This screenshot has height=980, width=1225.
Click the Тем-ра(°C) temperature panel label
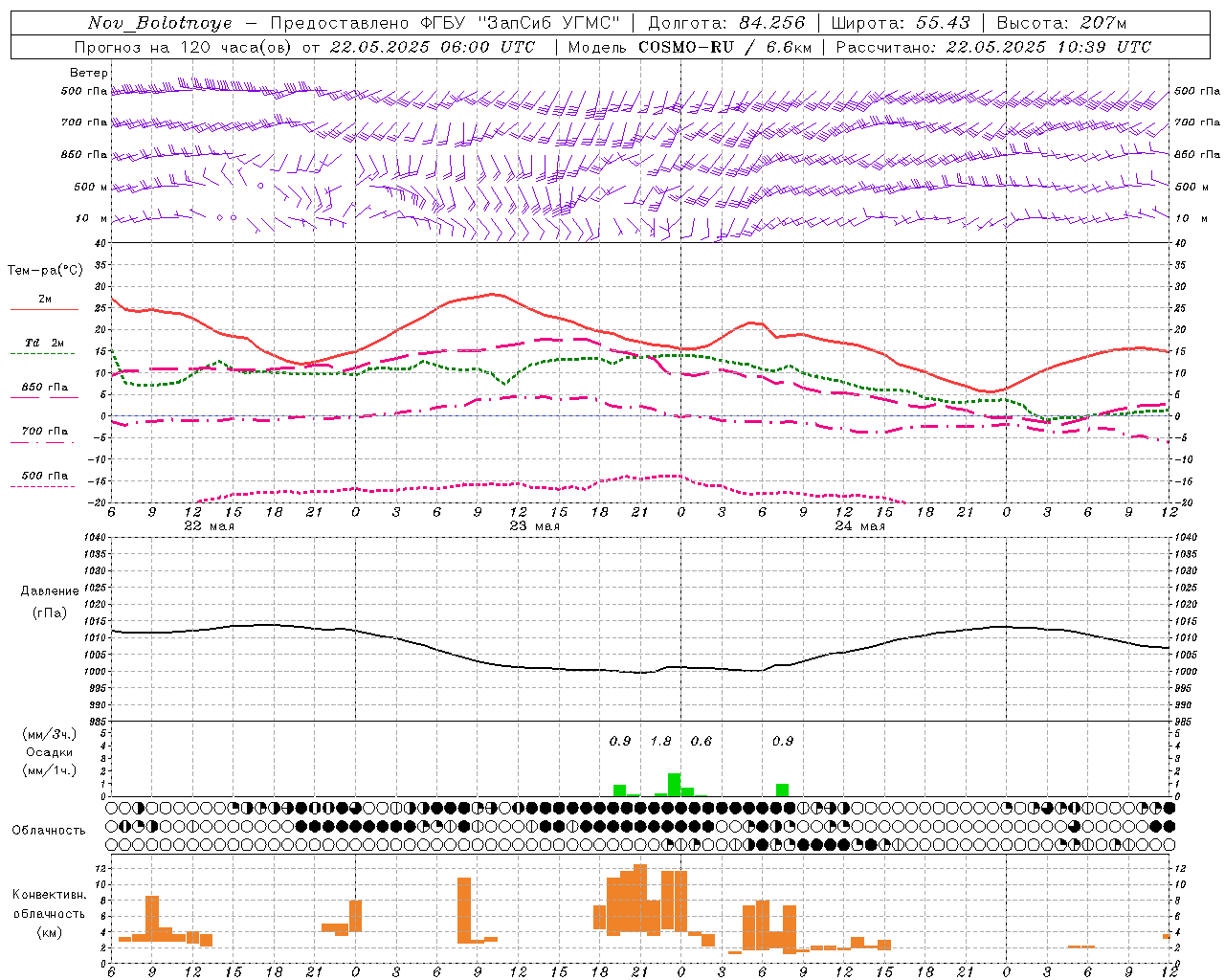pos(45,271)
